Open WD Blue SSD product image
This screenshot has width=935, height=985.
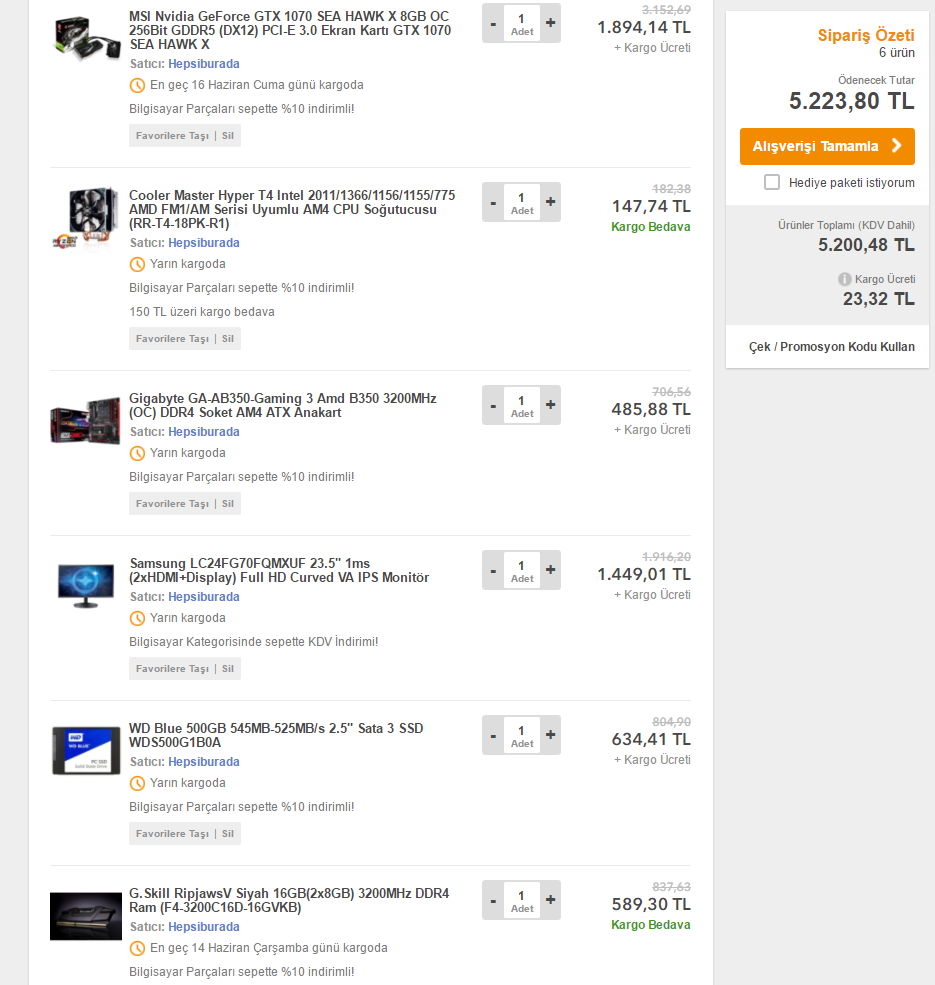coord(86,751)
